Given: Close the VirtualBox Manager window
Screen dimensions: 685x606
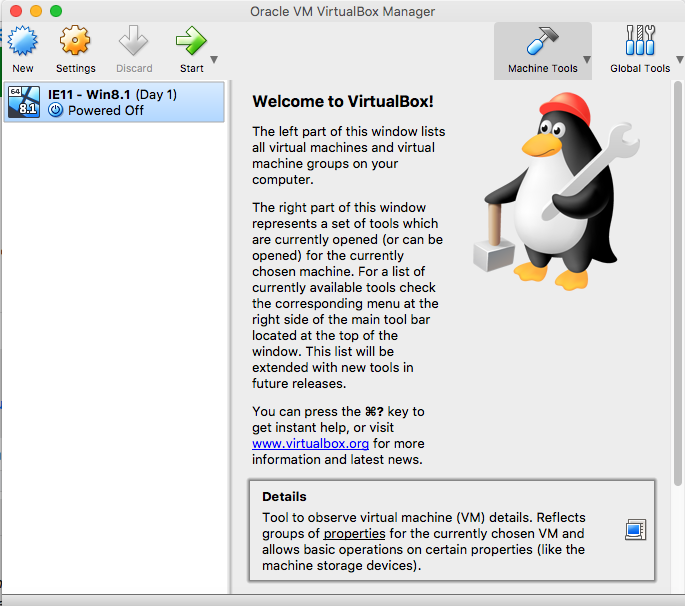Looking at the screenshot, I should [13, 11].
